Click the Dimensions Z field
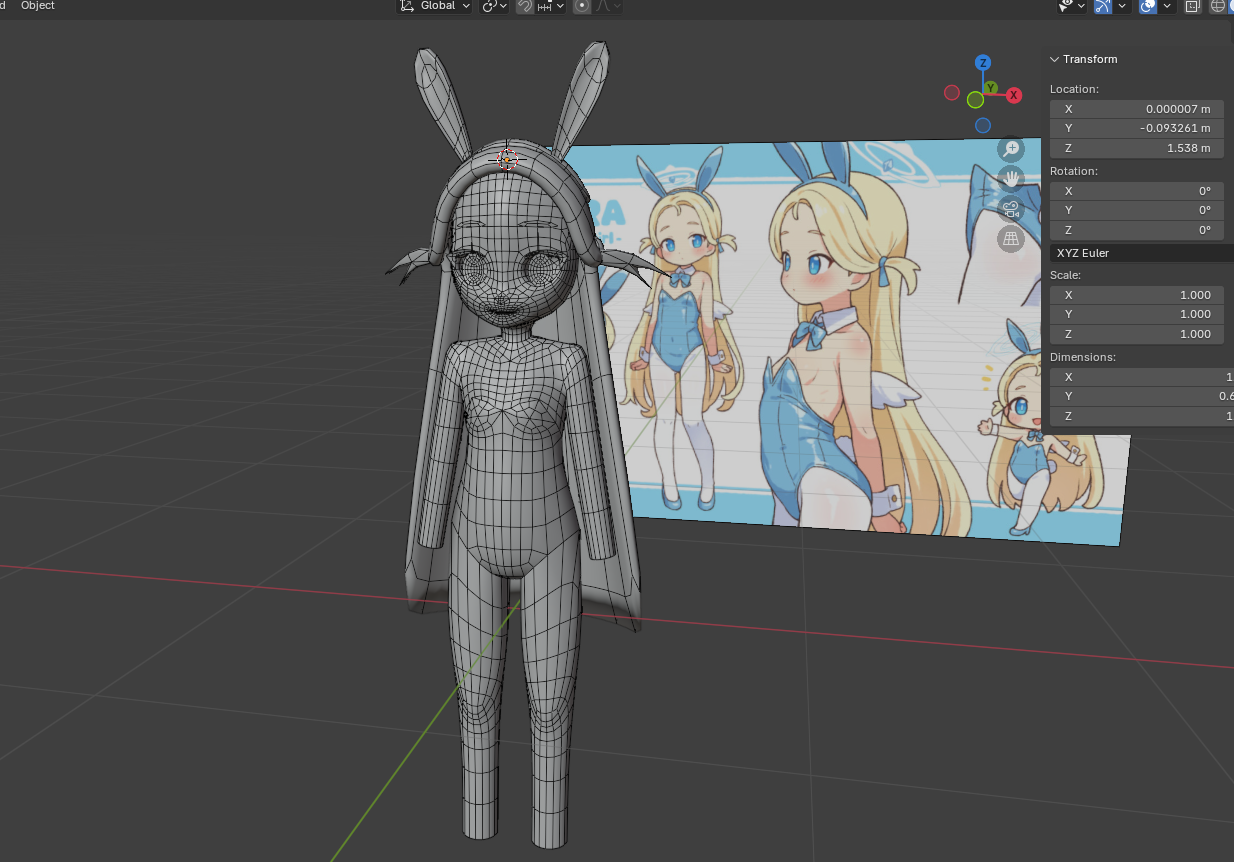Screen dimensions: 1234x862 click(x=1142, y=416)
